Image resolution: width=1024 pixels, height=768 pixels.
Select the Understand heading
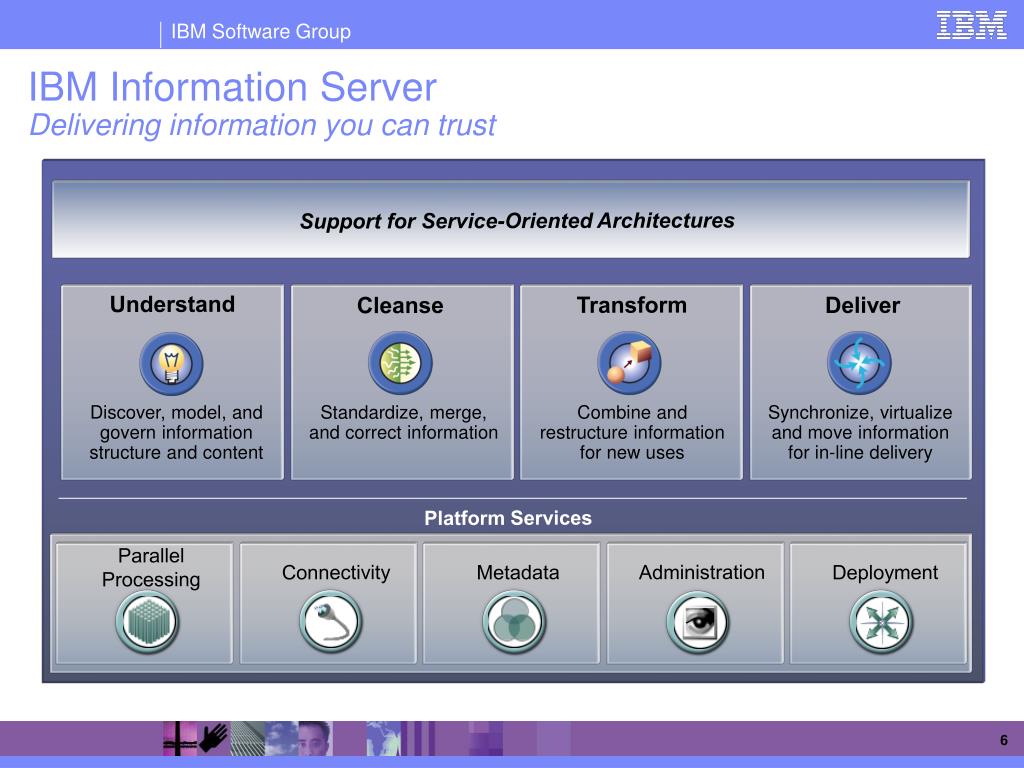[x=172, y=304]
